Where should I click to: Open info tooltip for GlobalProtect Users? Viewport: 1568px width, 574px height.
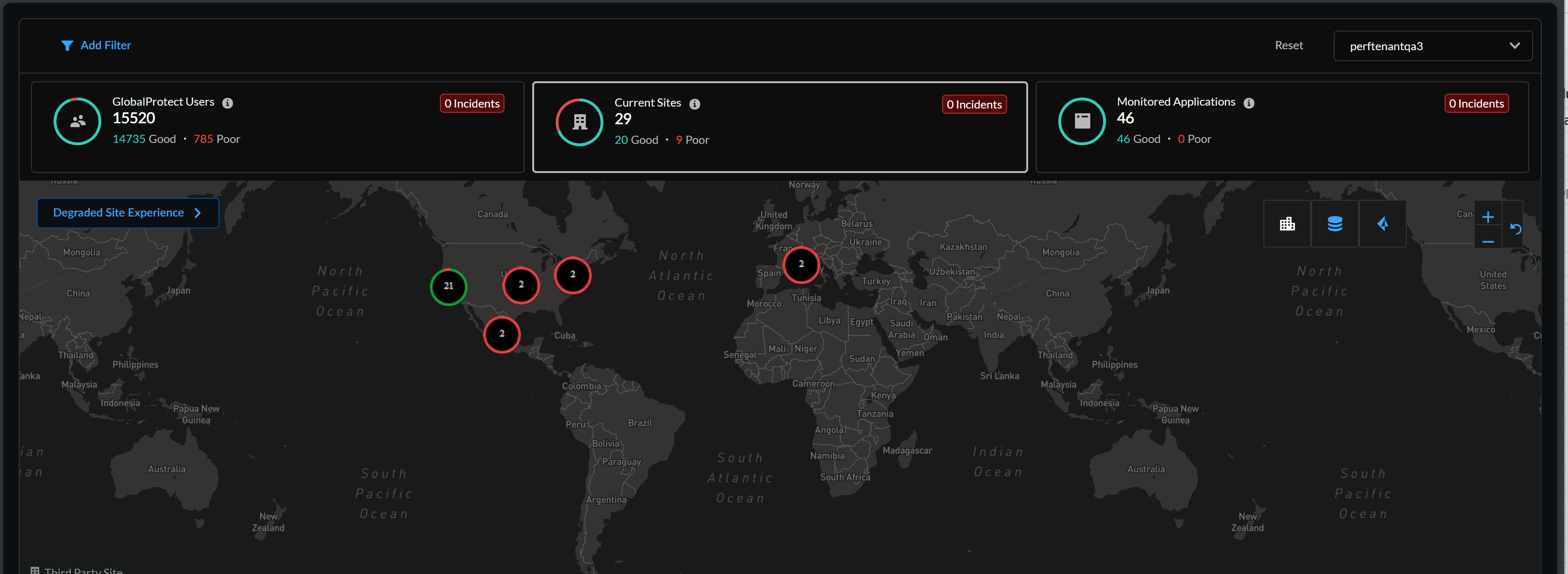click(x=228, y=103)
